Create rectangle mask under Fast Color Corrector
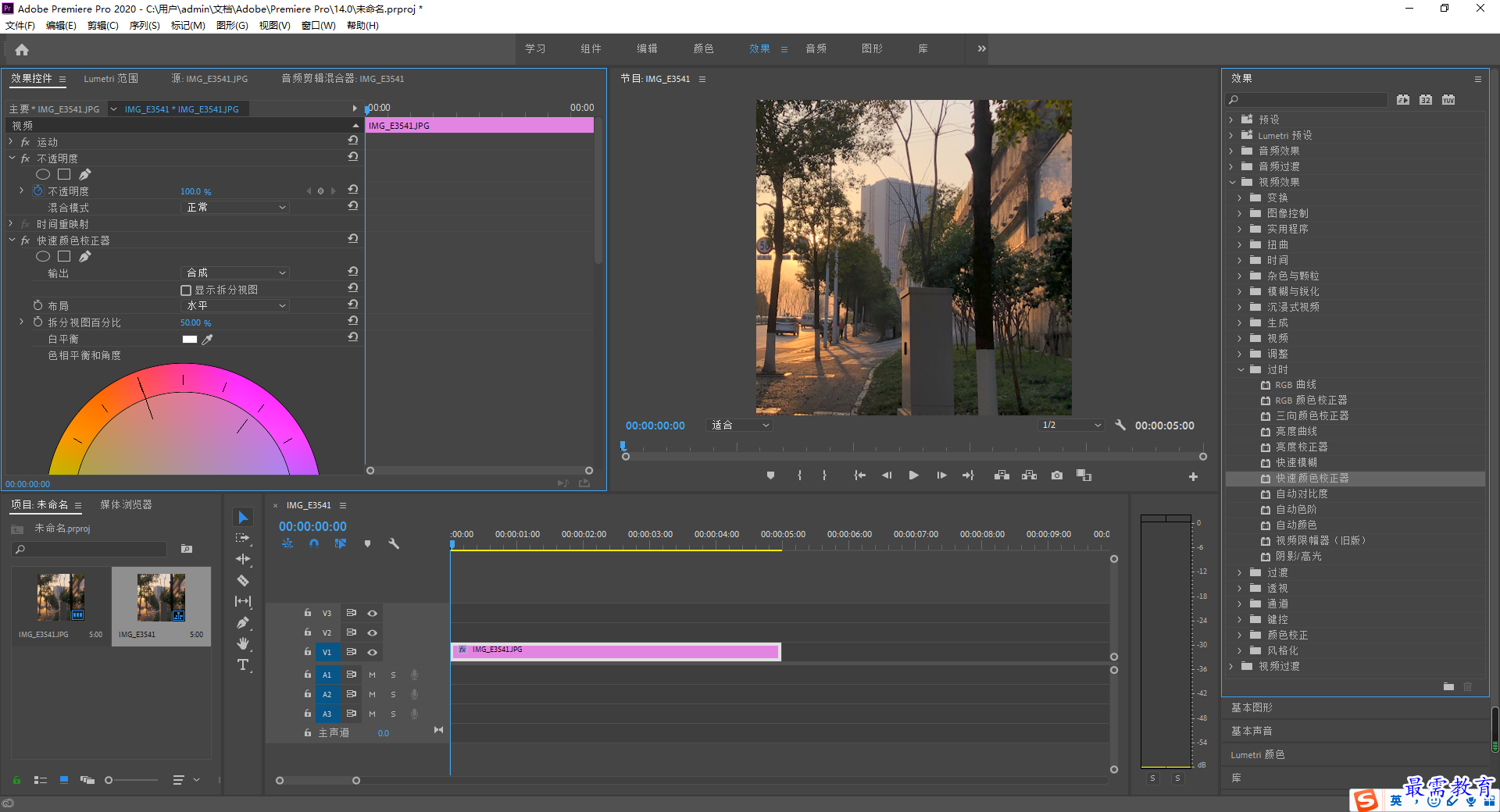 64,257
